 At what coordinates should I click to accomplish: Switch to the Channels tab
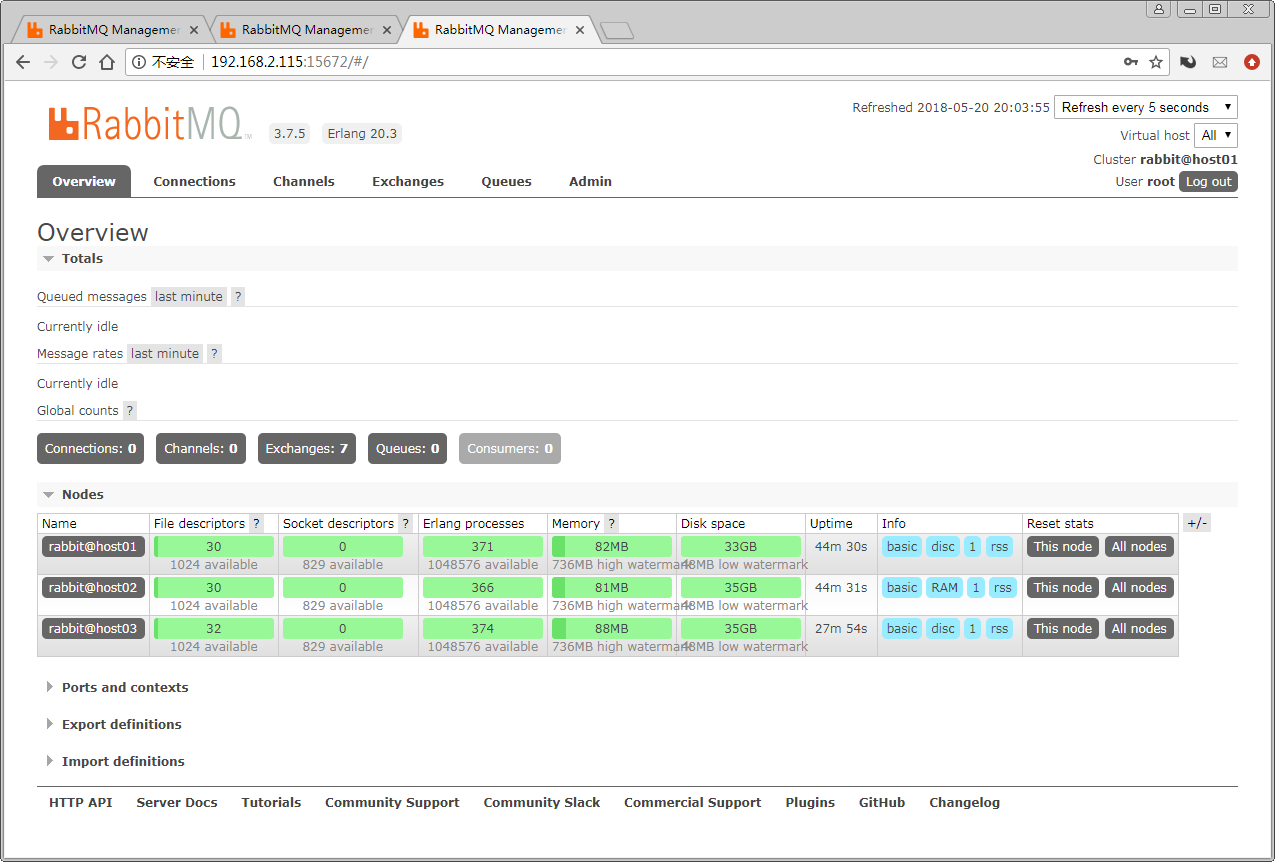pyautogui.click(x=304, y=181)
